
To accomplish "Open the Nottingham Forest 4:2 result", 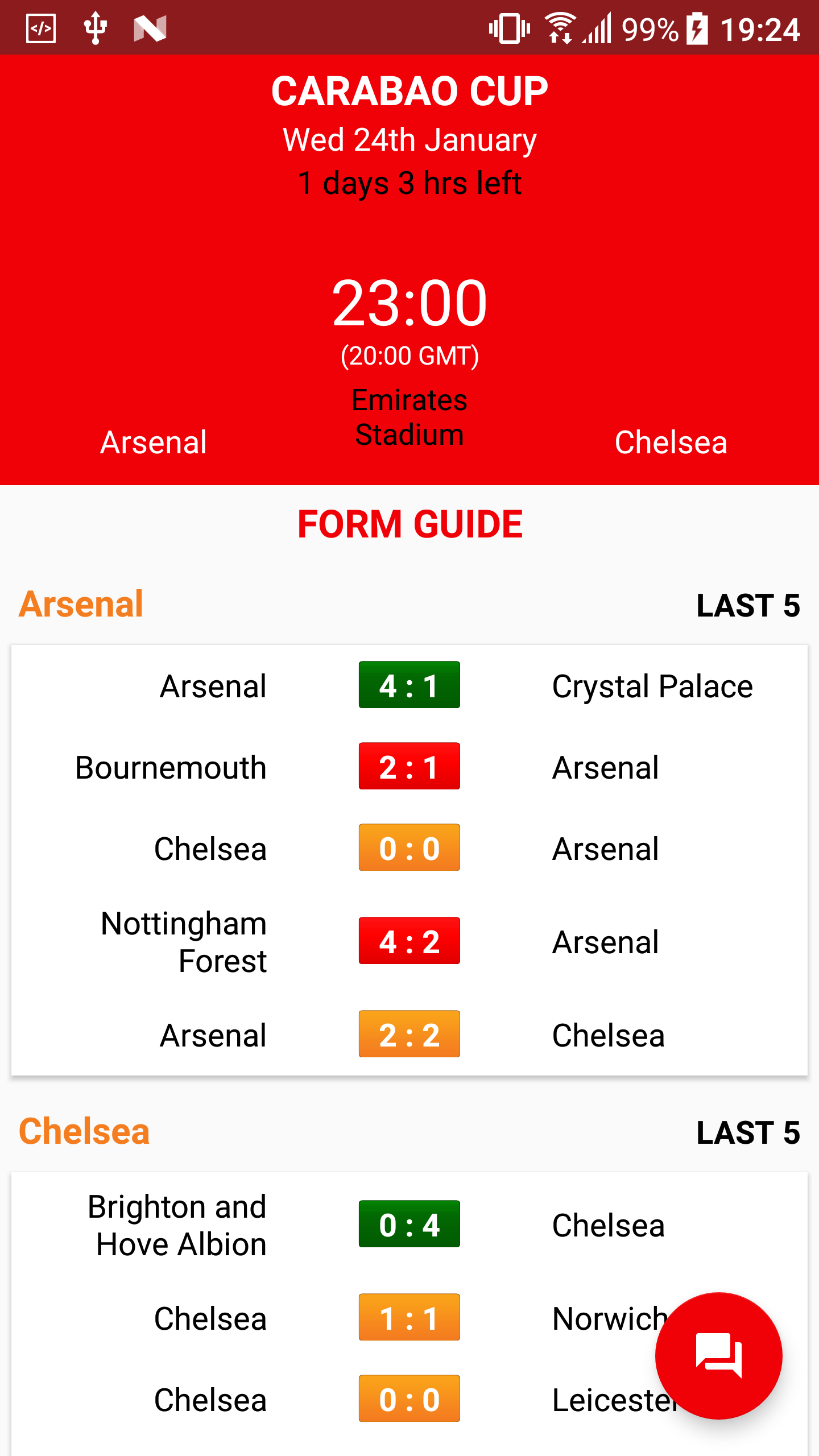I will [409, 941].
